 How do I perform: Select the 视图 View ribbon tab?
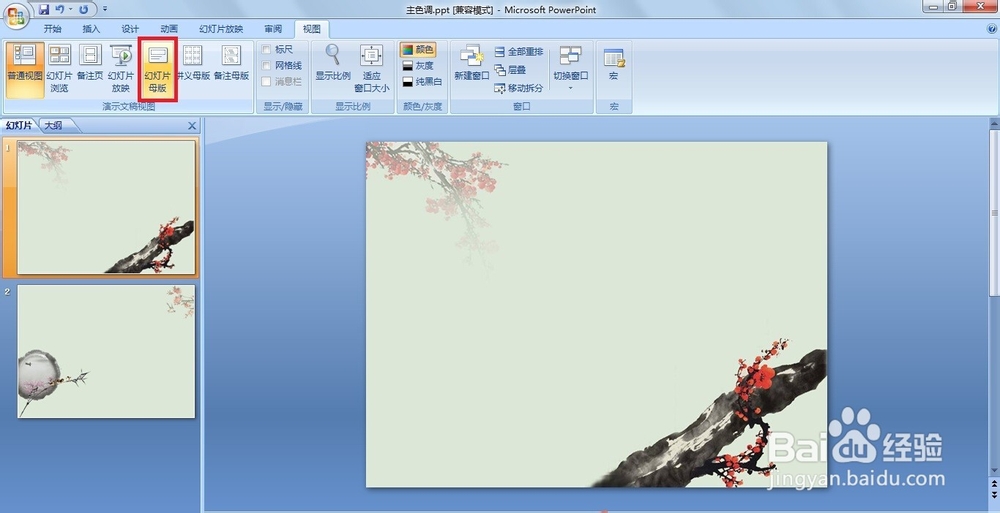[312, 29]
